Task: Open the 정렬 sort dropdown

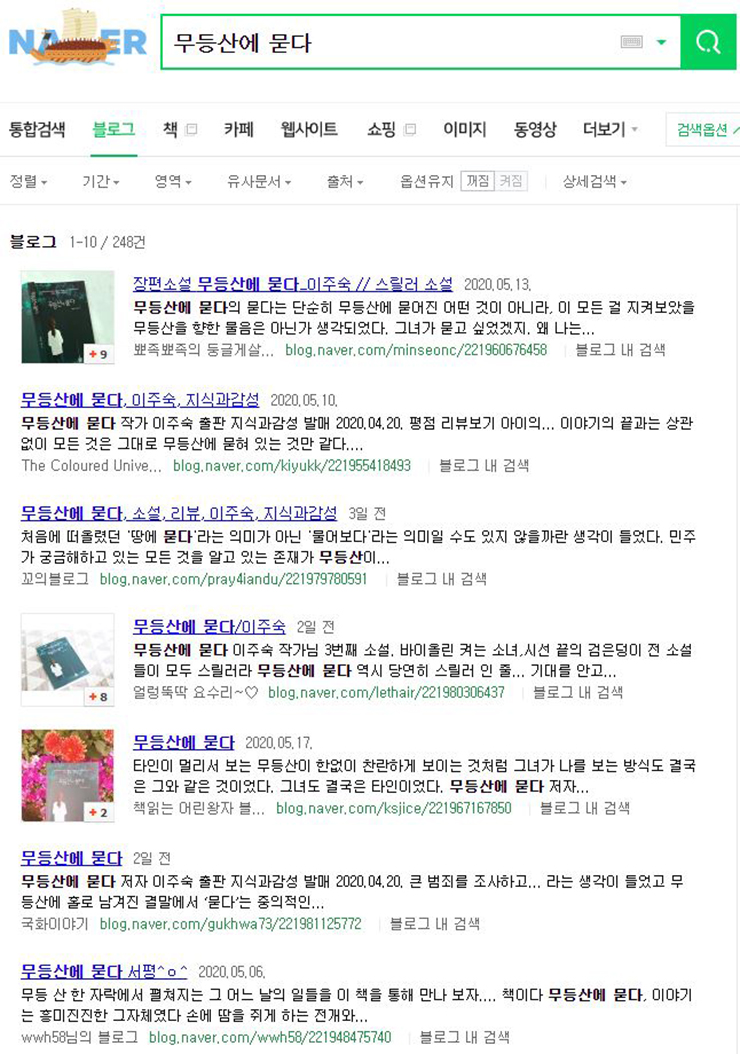Action: click(28, 181)
